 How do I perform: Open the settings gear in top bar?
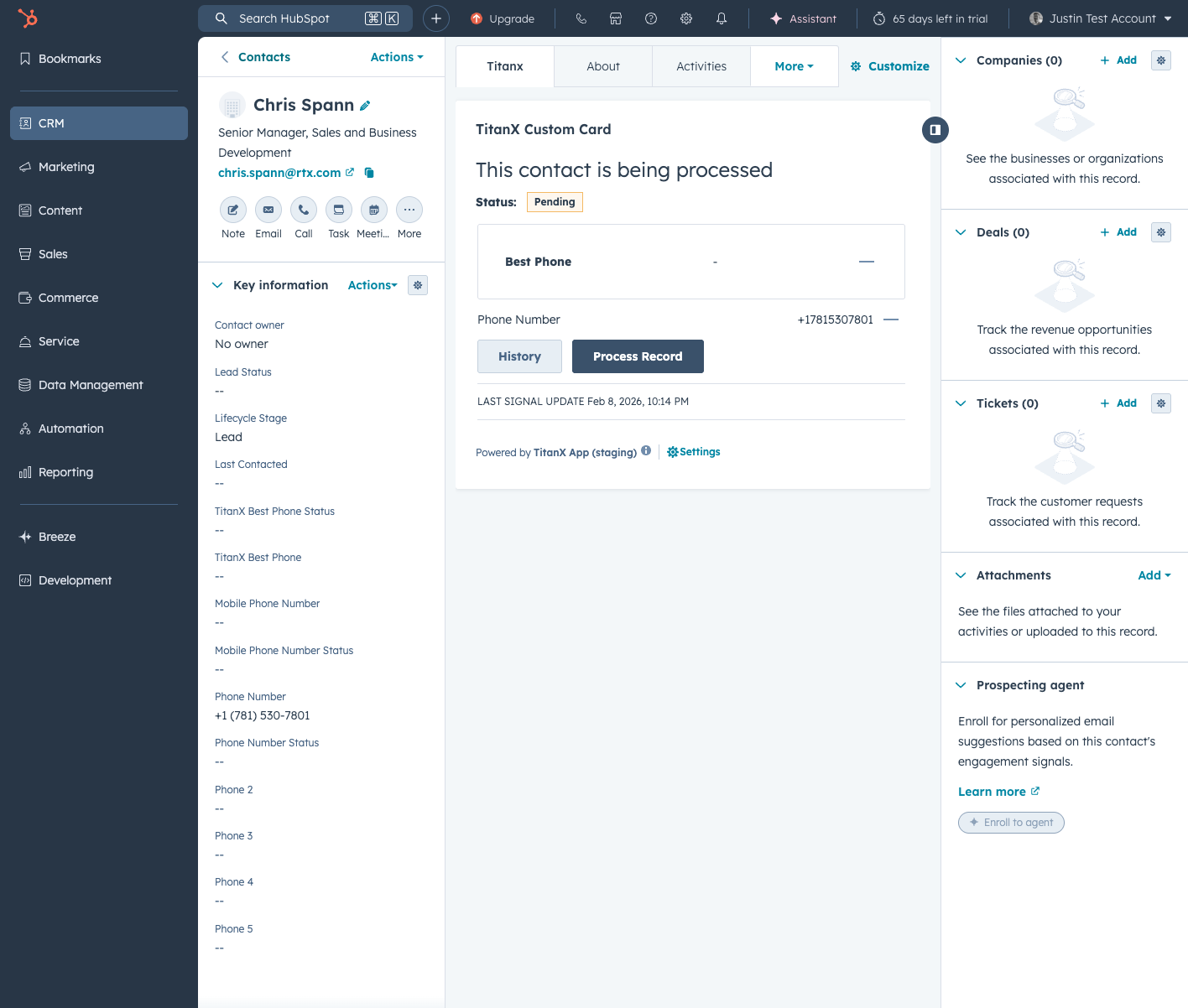click(x=686, y=18)
